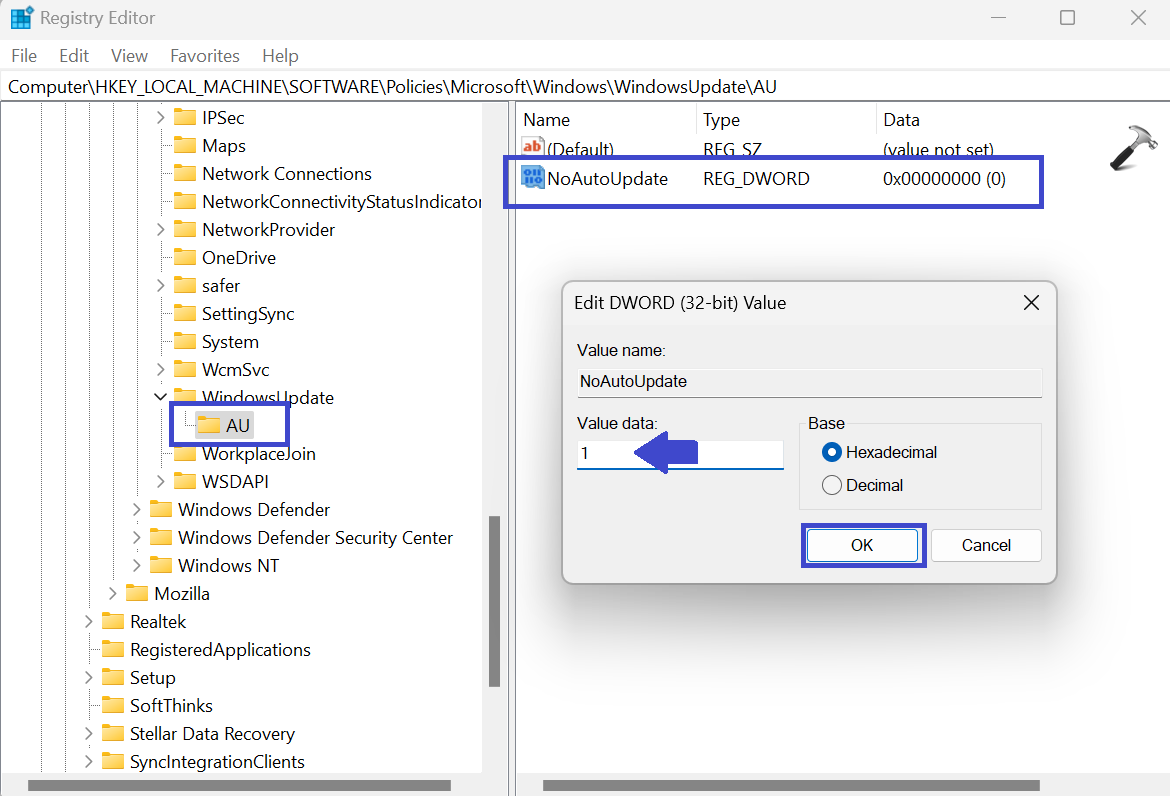Select the Windows Defender folder icon

tap(161, 510)
